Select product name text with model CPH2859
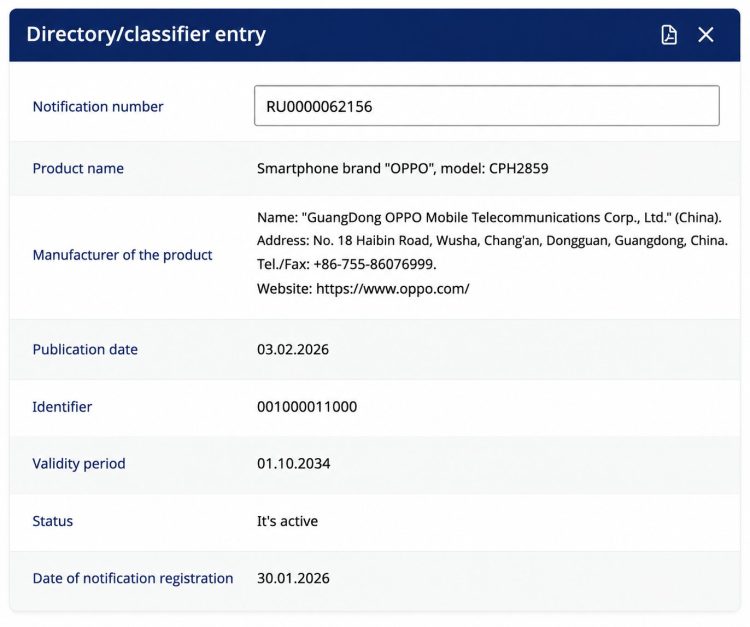The image size is (750, 627). (402, 168)
